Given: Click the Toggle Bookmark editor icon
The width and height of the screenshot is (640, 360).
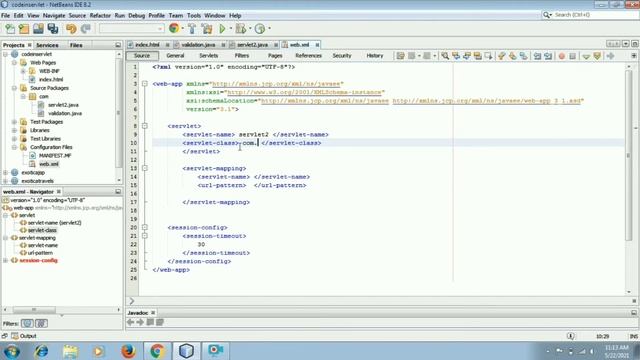Looking at the screenshot, I should 523,56.
